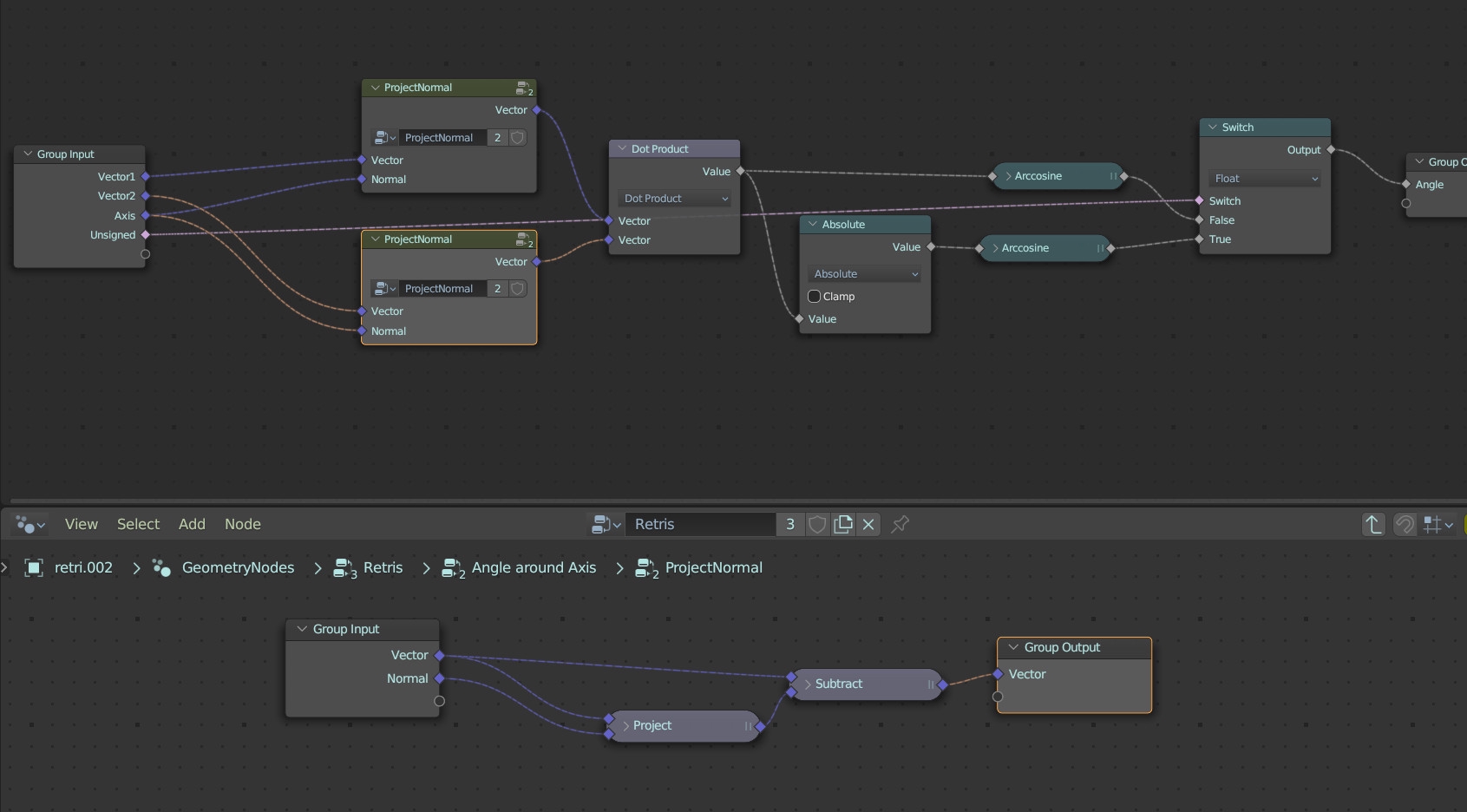The height and width of the screenshot is (812, 1467).
Task: Click the GeometryNodes modifier icon in breadcrumbs
Action: pyautogui.click(x=161, y=568)
